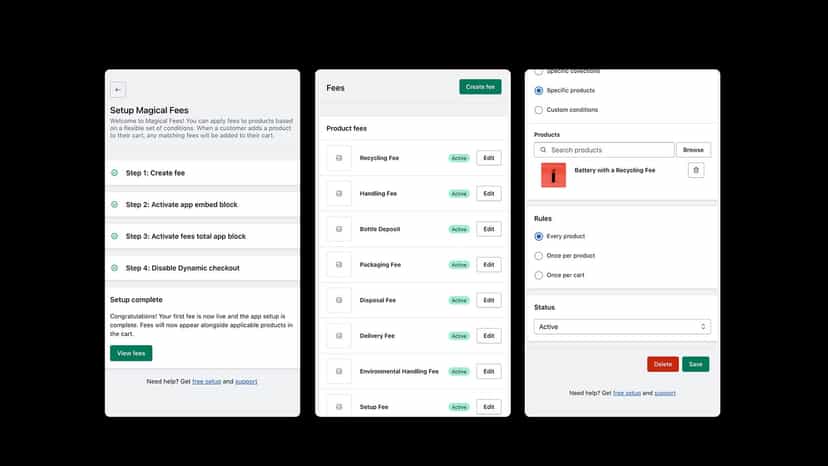Click the 'Packaging Fee' row label
The image size is (828, 466).
click(380, 265)
